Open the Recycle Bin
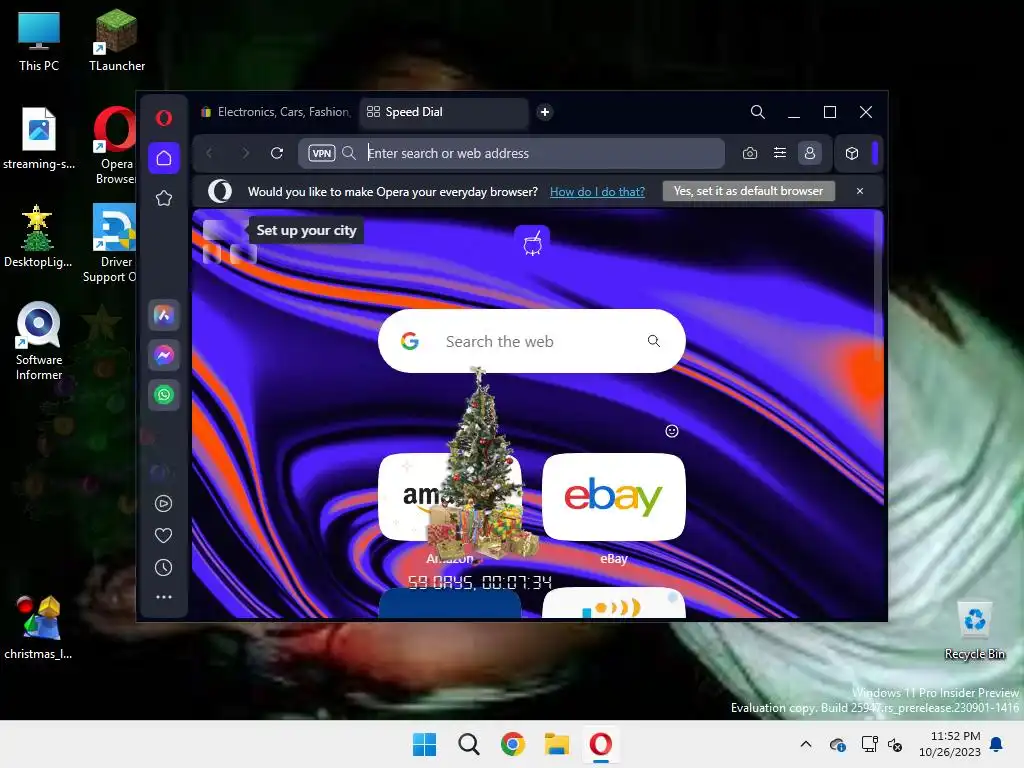Viewport: 1024px width, 768px height. pos(975,630)
